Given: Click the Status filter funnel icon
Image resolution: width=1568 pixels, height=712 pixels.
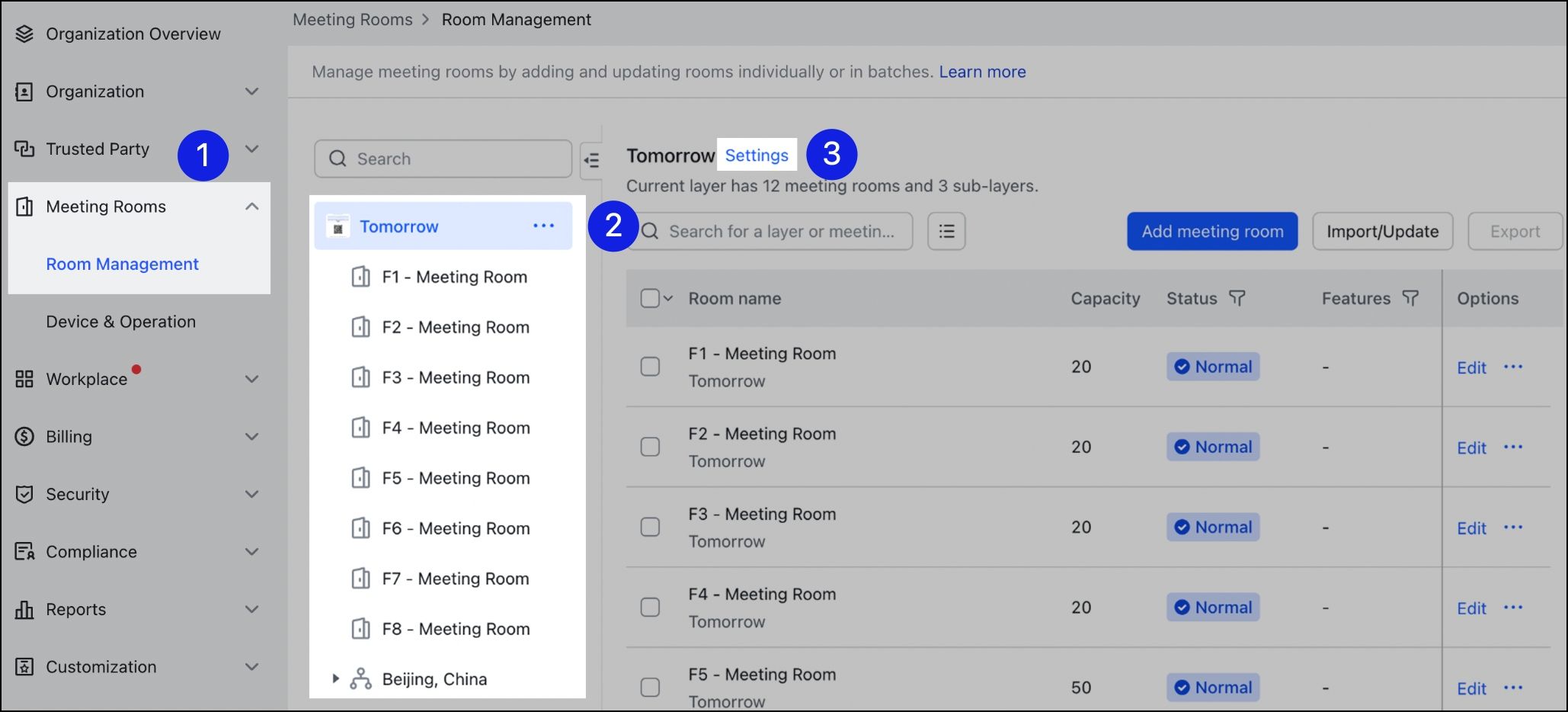Looking at the screenshot, I should [1238, 298].
